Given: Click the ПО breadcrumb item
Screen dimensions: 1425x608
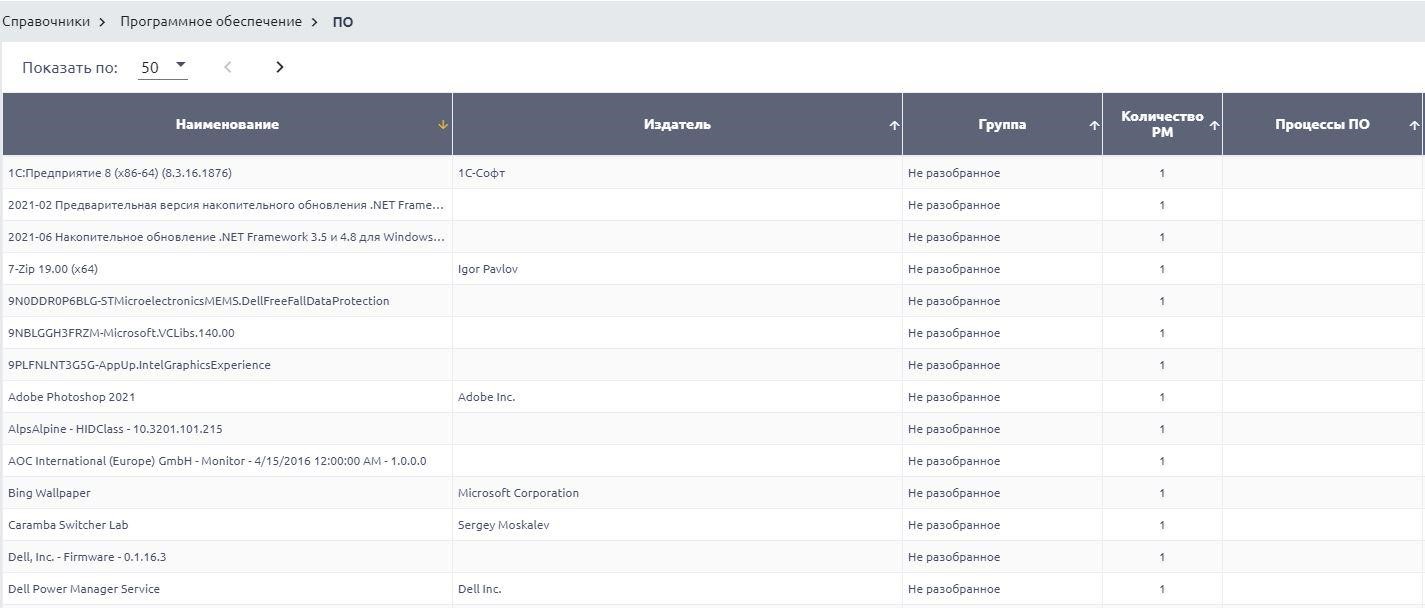Looking at the screenshot, I should (343, 22).
